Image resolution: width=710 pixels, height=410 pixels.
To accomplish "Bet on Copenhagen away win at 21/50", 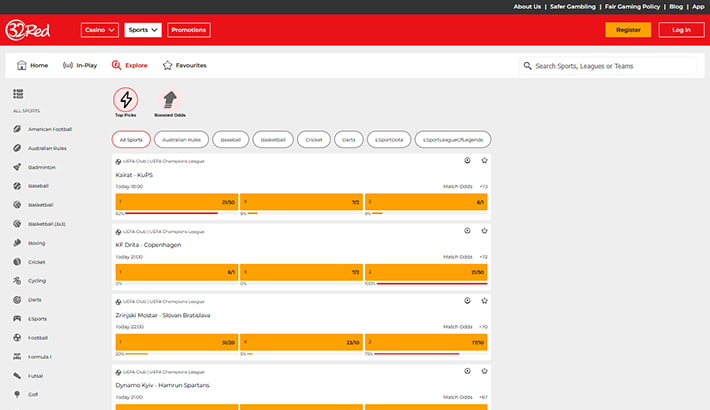I will 426,272.
